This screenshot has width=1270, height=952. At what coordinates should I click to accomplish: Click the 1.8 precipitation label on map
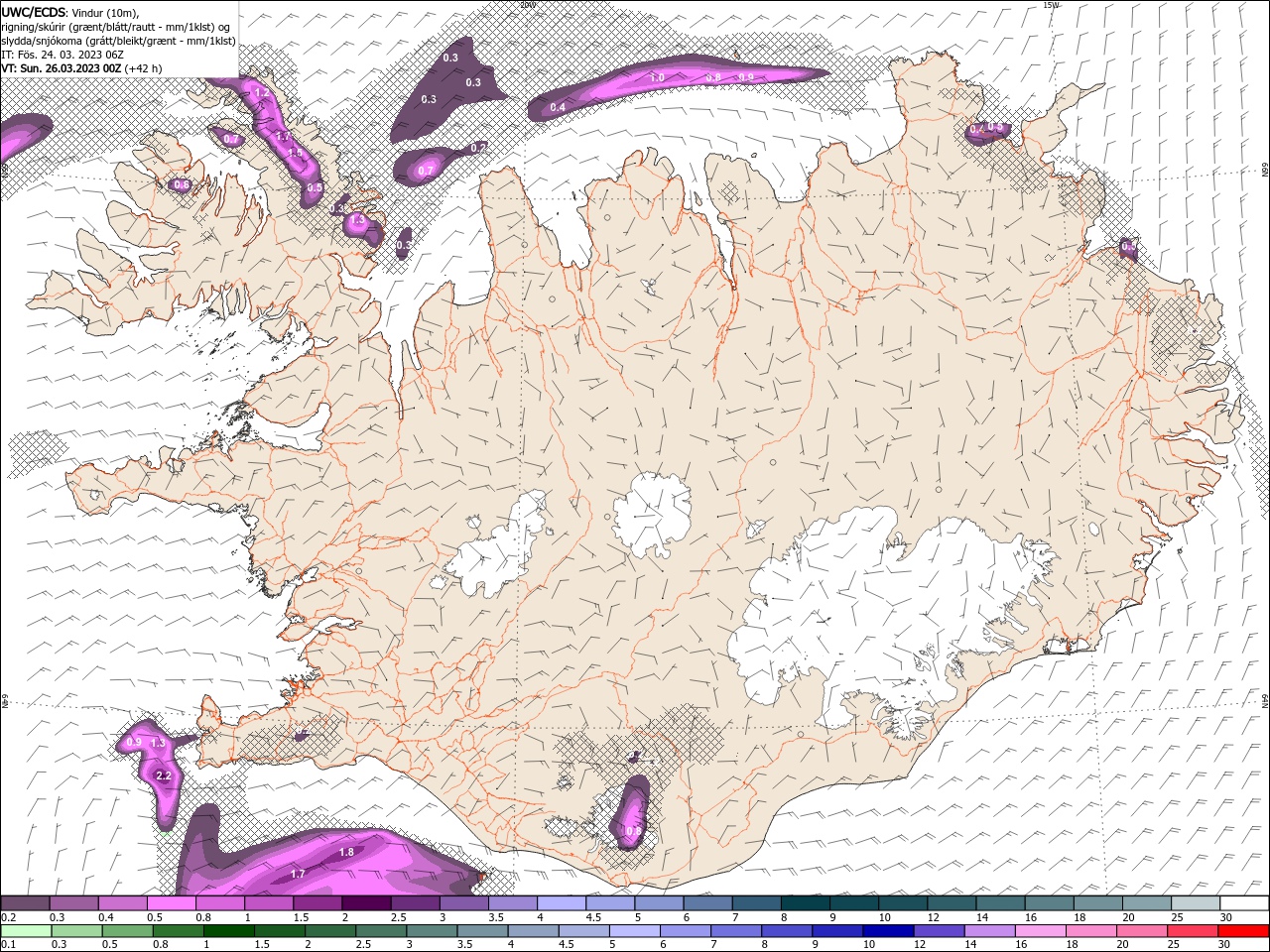346,852
